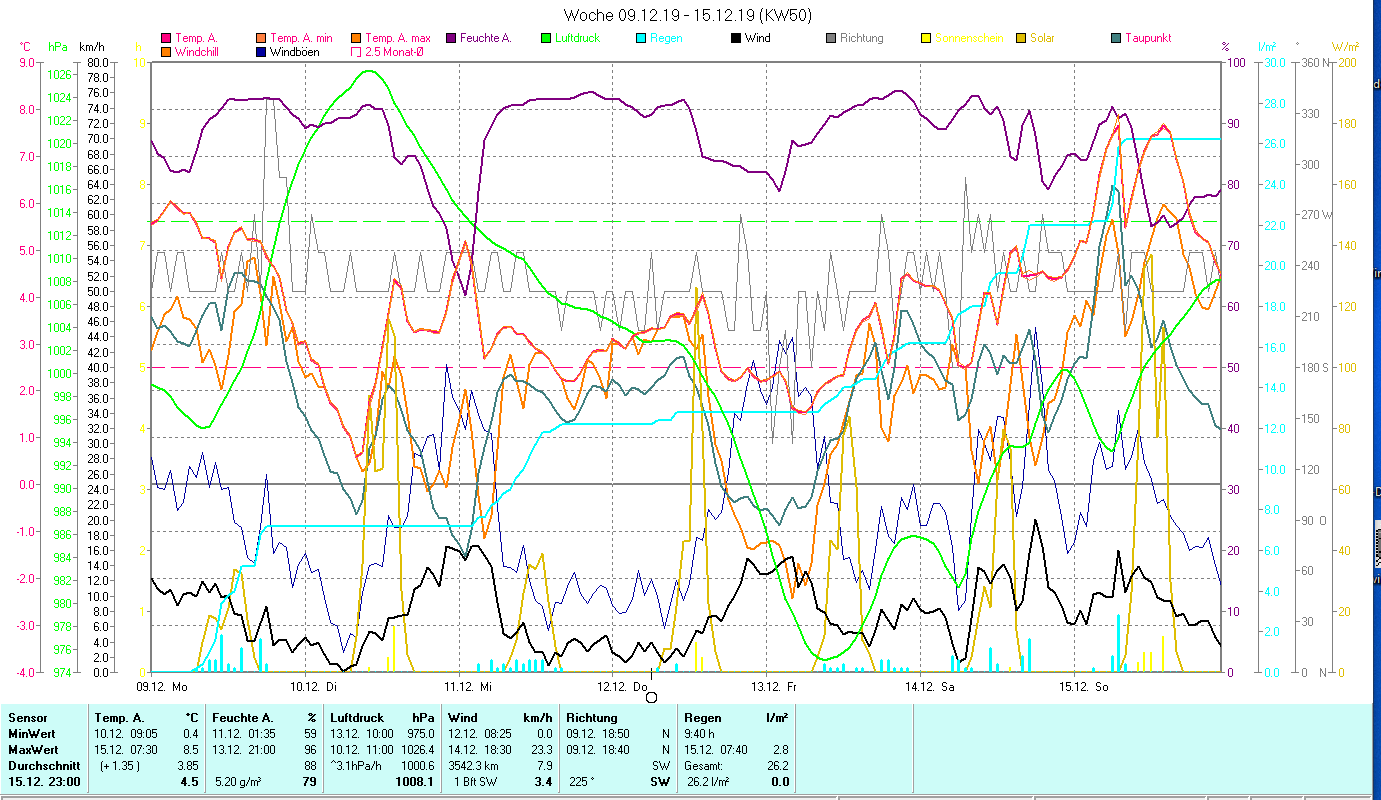The width and height of the screenshot is (1381, 800).
Task: Click the bright green Luftdruck legend swatch
Action: (x=545, y=38)
